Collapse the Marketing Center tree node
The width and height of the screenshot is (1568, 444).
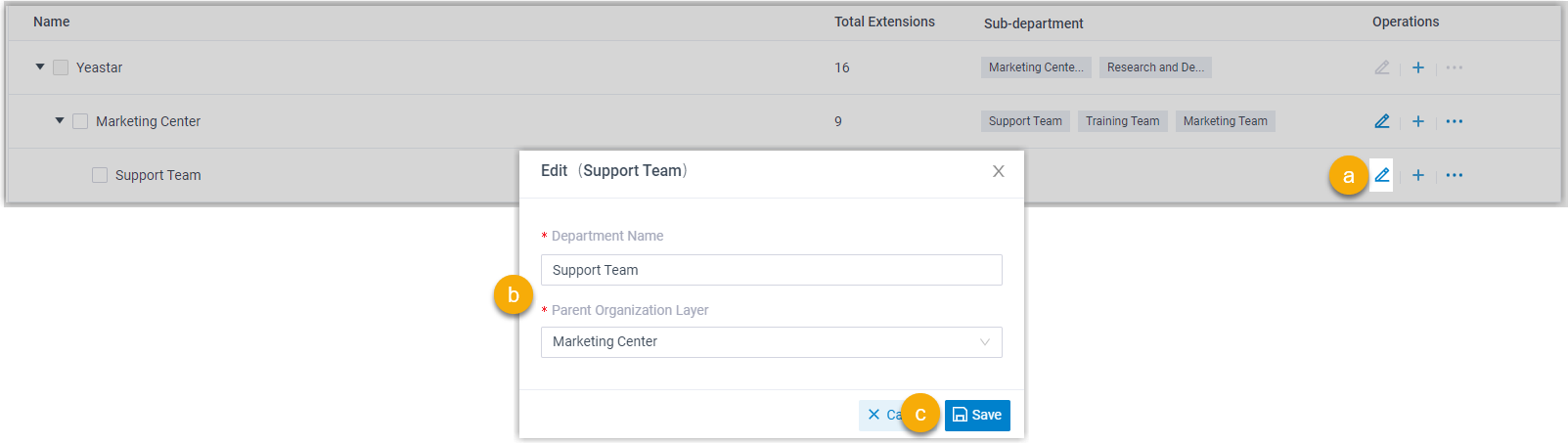point(60,121)
